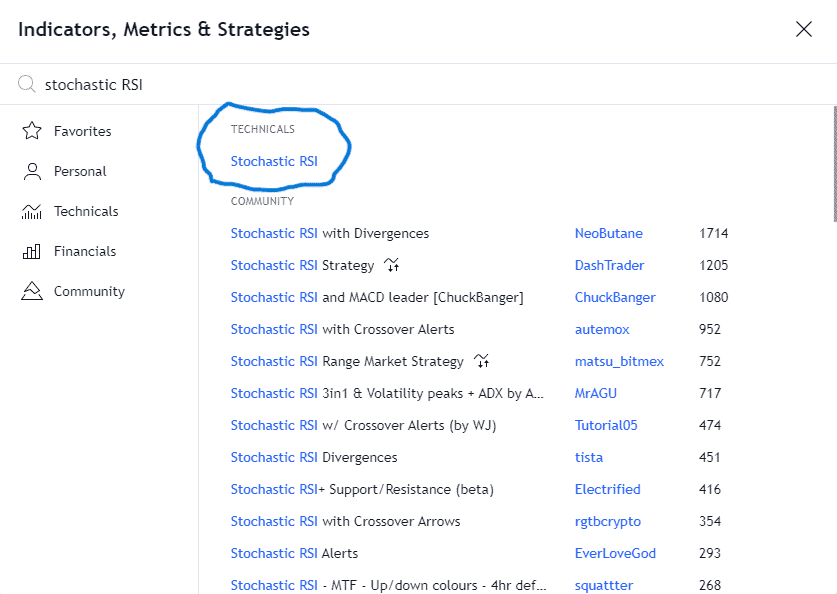Select Stochastic RSI under Technicals
This screenshot has height=594, width=837.
(x=274, y=161)
